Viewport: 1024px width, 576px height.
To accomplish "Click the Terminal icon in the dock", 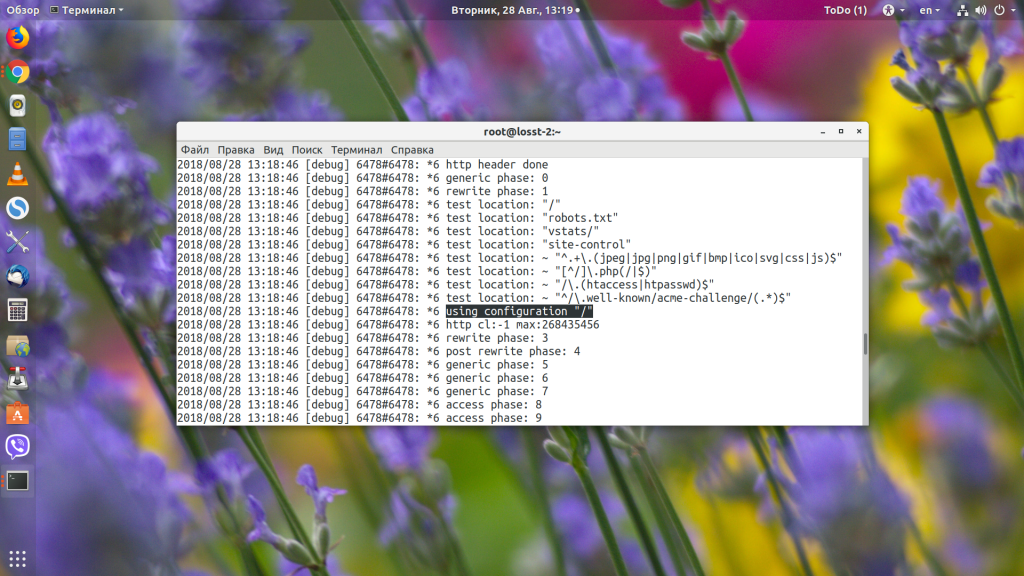I will 18,480.
